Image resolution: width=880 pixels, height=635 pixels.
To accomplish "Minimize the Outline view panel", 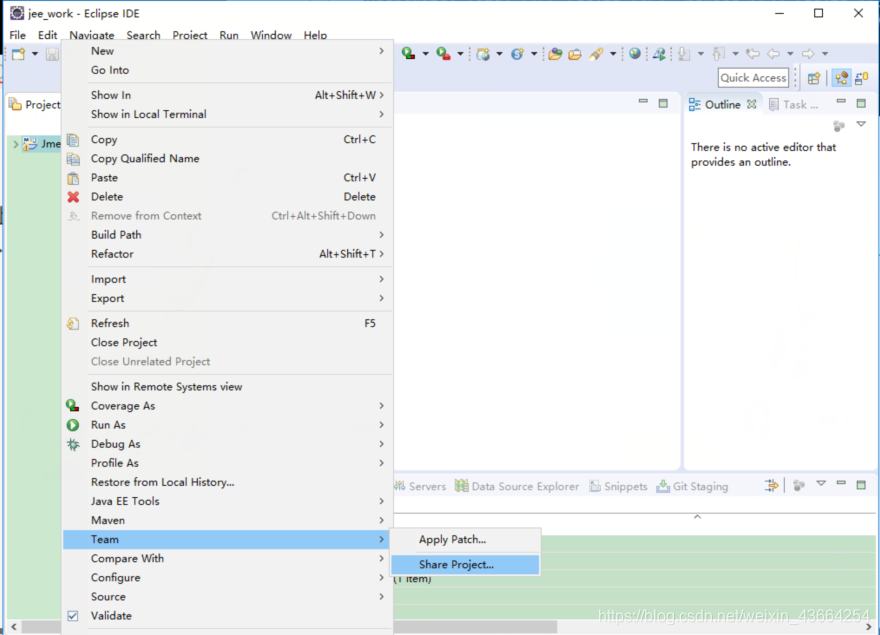I will 841,102.
